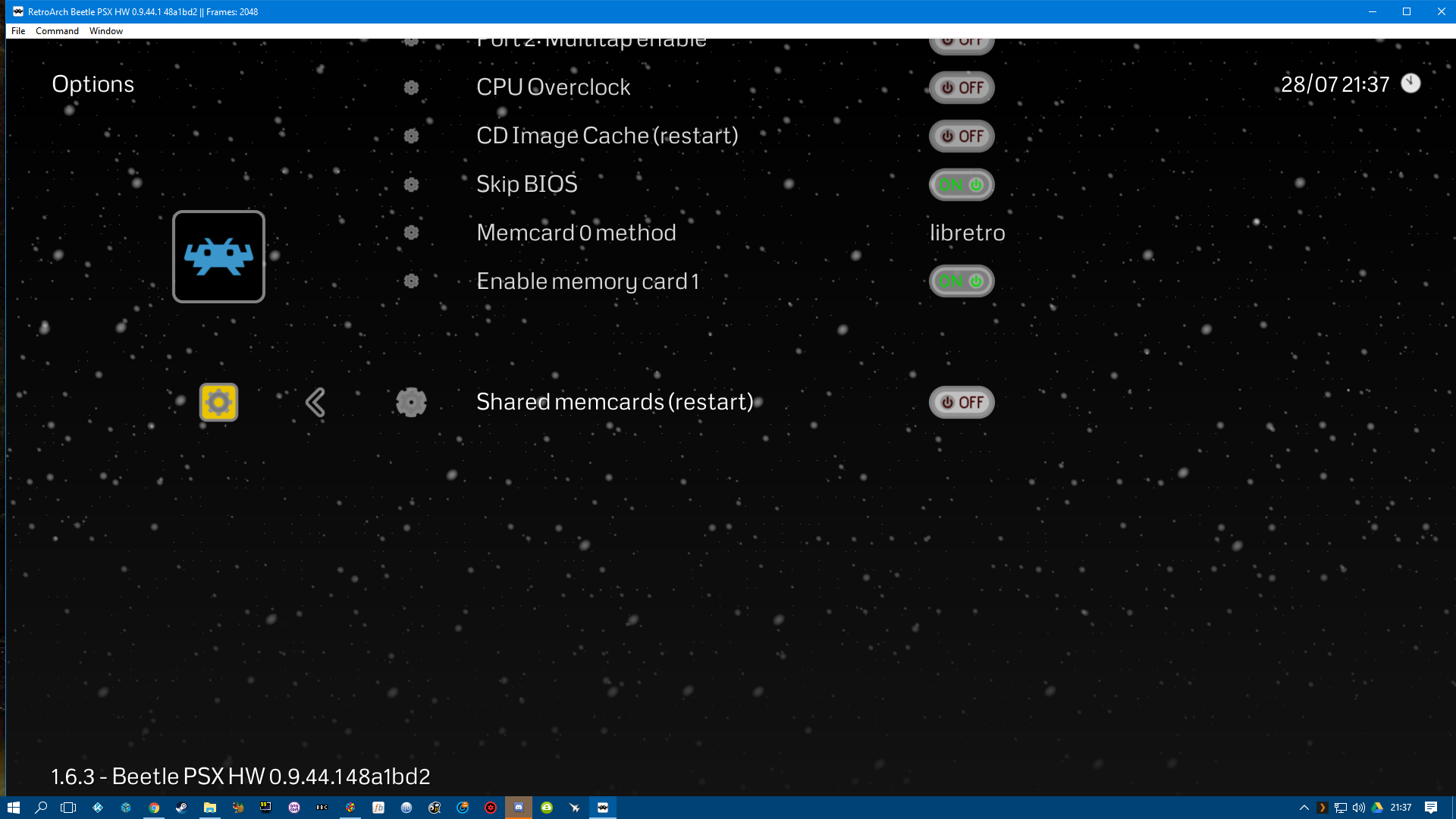Screen dimensions: 1456x819
Task: Click the taskbar clock showing 21:37
Action: coord(1401,808)
